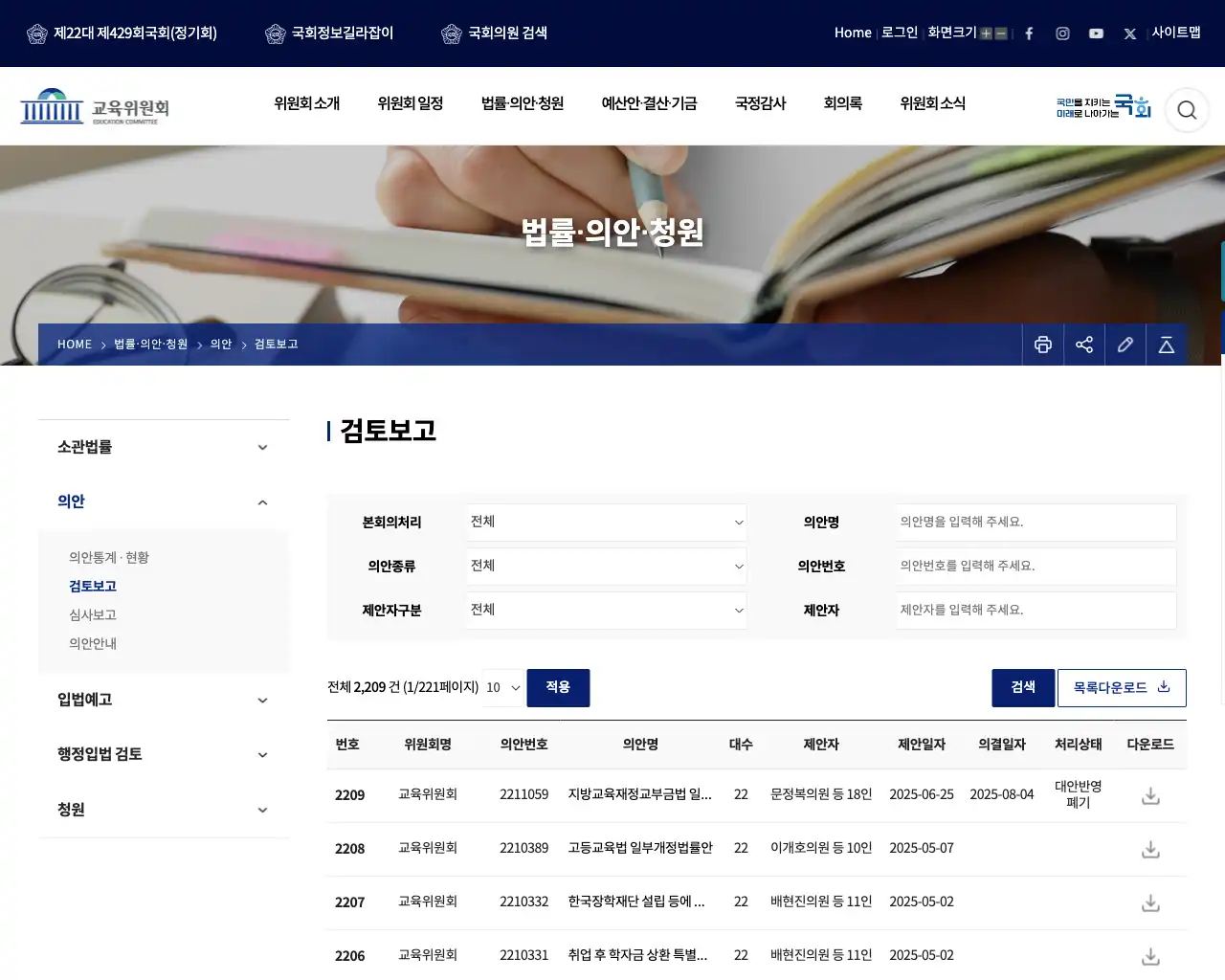Open the Facebook icon link
The height and width of the screenshot is (980, 1225).
pos(1029,33)
